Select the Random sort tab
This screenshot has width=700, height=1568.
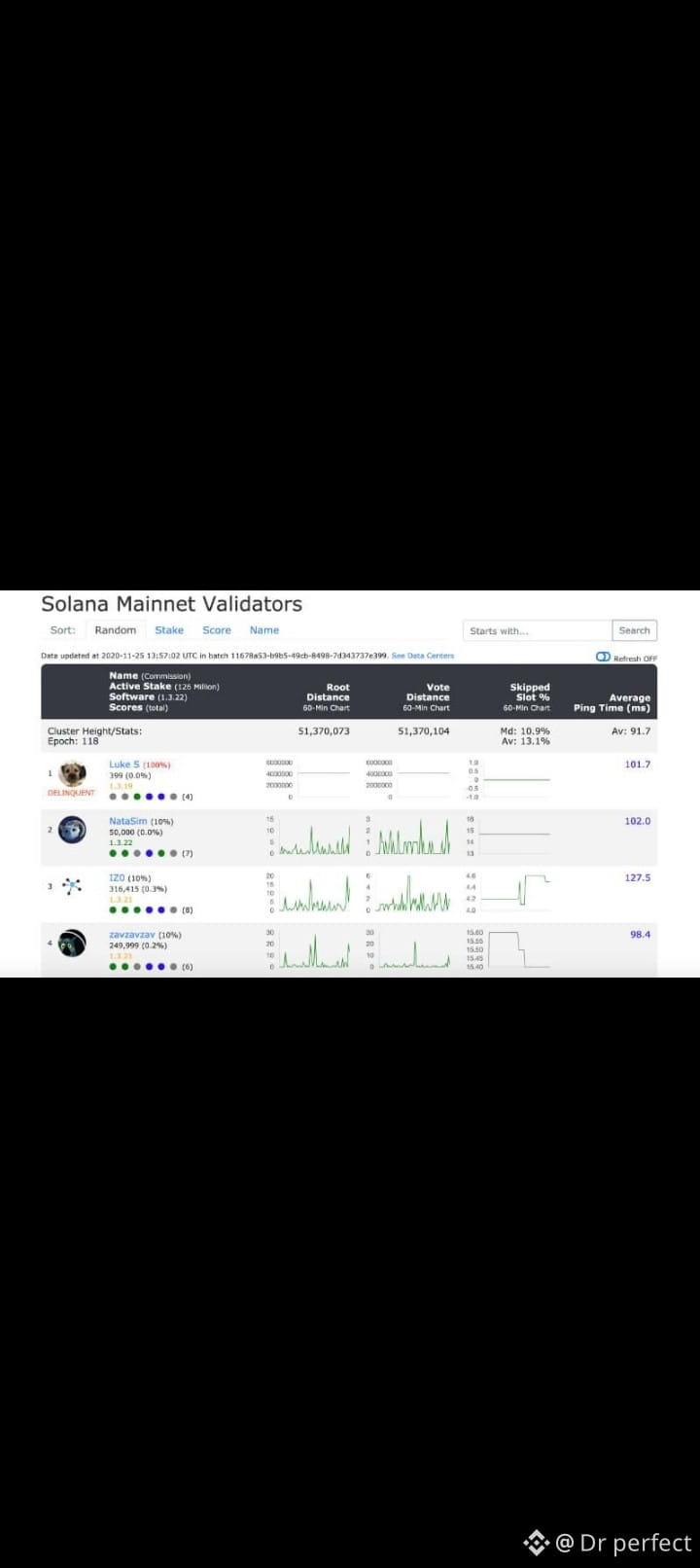(x=116, y=630)
